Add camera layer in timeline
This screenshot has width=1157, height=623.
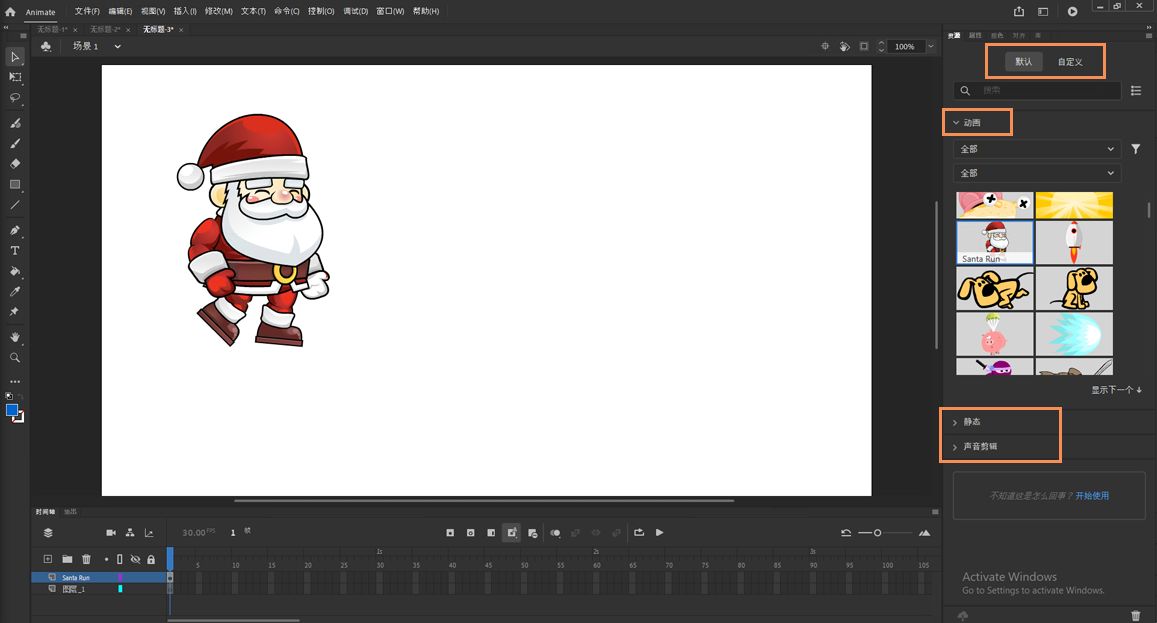(111, 533)
